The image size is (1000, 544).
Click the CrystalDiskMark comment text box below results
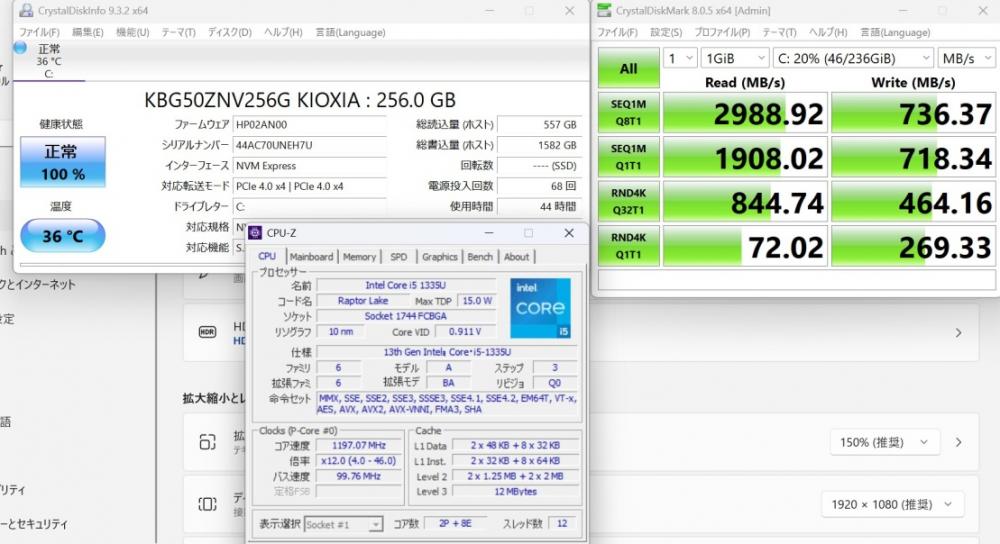pos(797,280)
